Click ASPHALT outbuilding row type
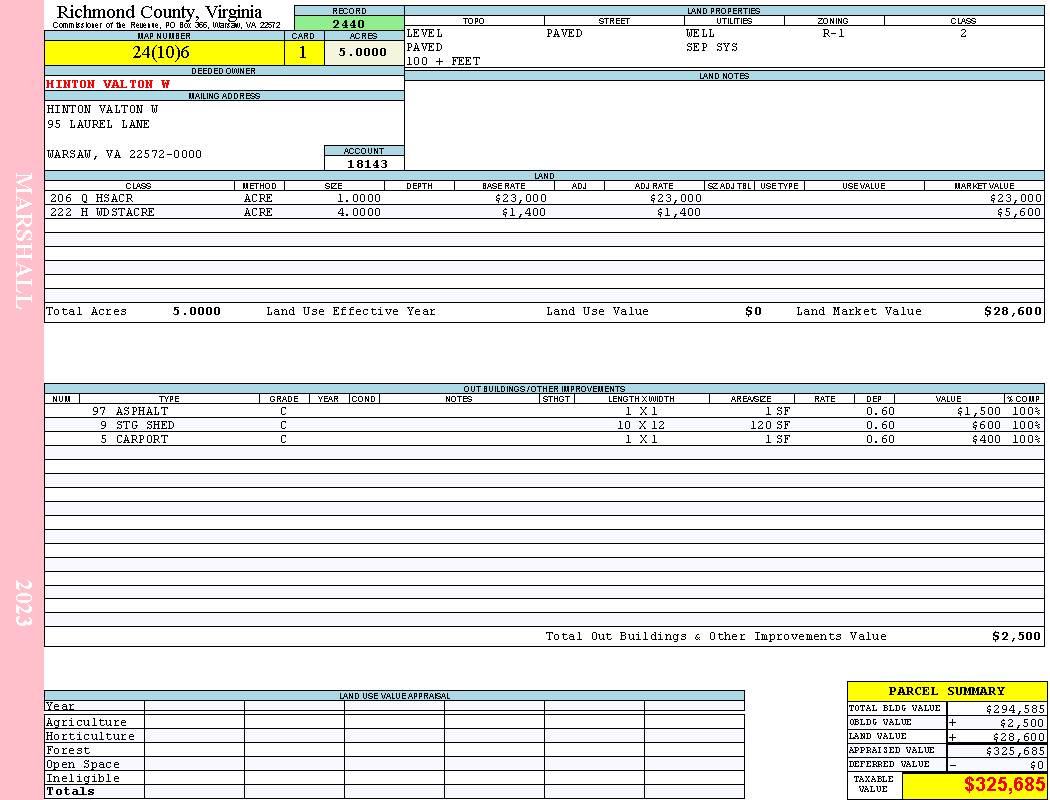This screenshot has width=1050, height=800. 142,411
